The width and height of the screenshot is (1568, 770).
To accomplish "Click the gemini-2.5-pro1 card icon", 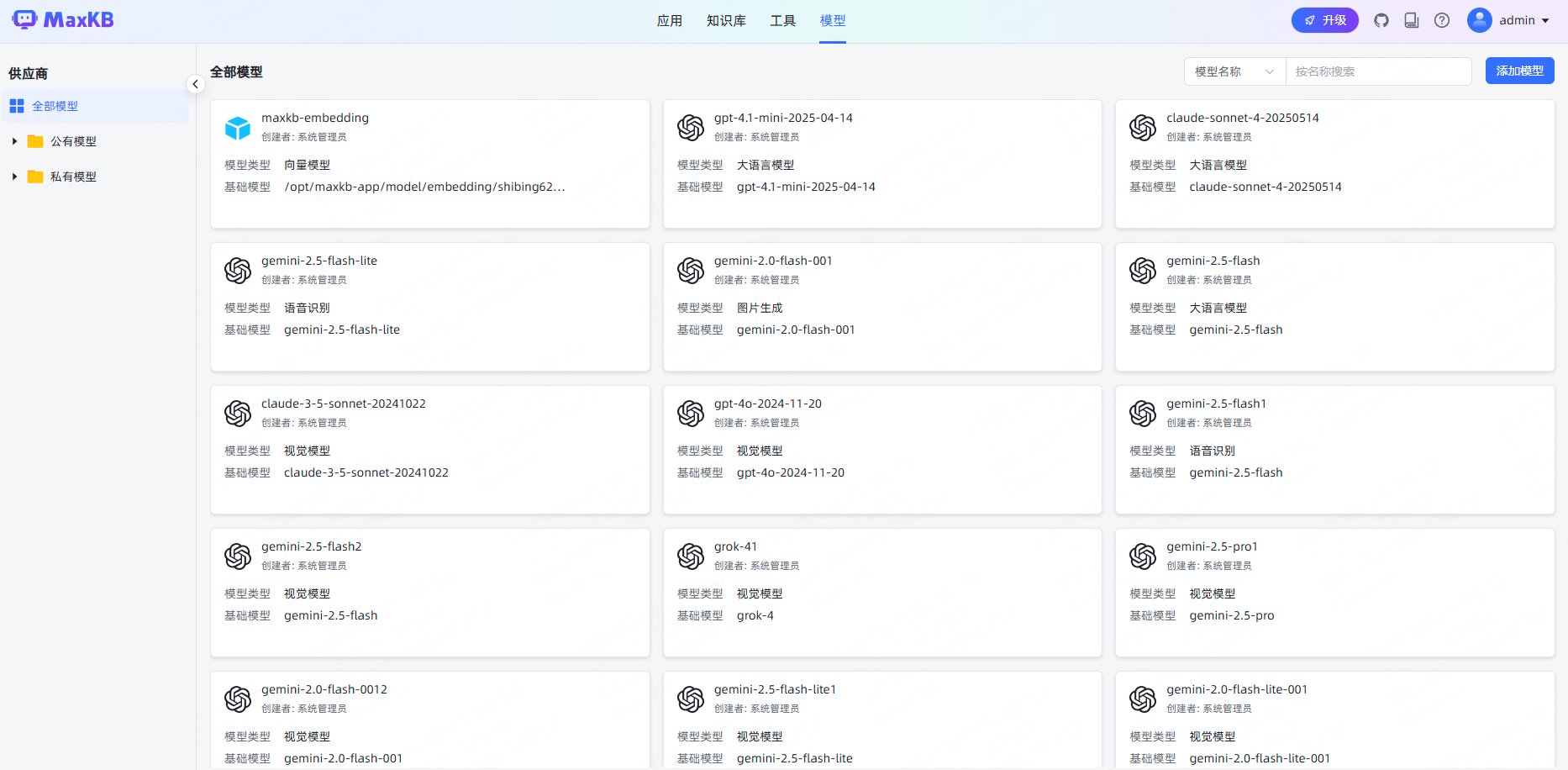I will [x=1143, y=556].
